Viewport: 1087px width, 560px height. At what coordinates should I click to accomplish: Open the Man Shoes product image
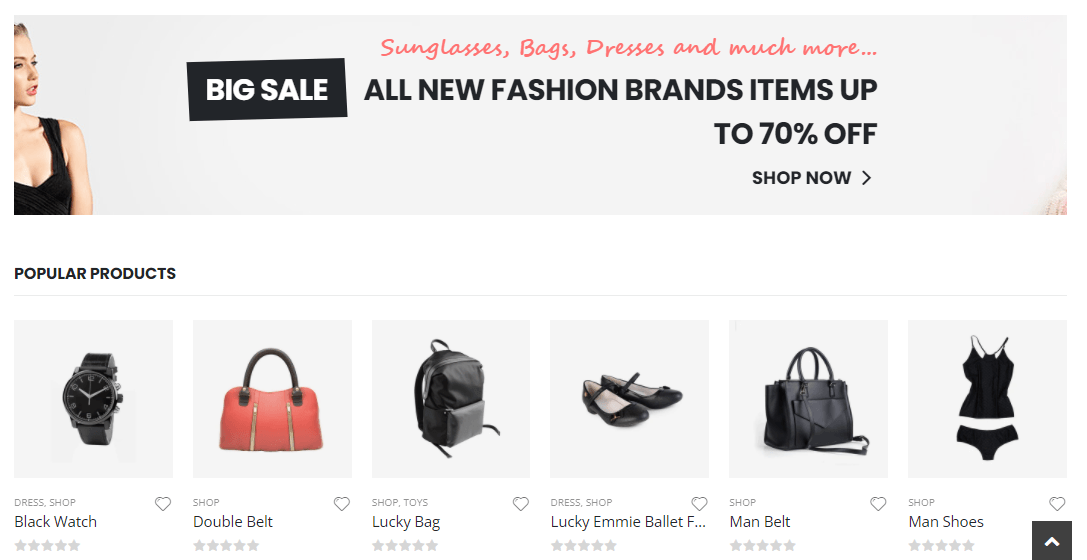(x=987, y=399)
